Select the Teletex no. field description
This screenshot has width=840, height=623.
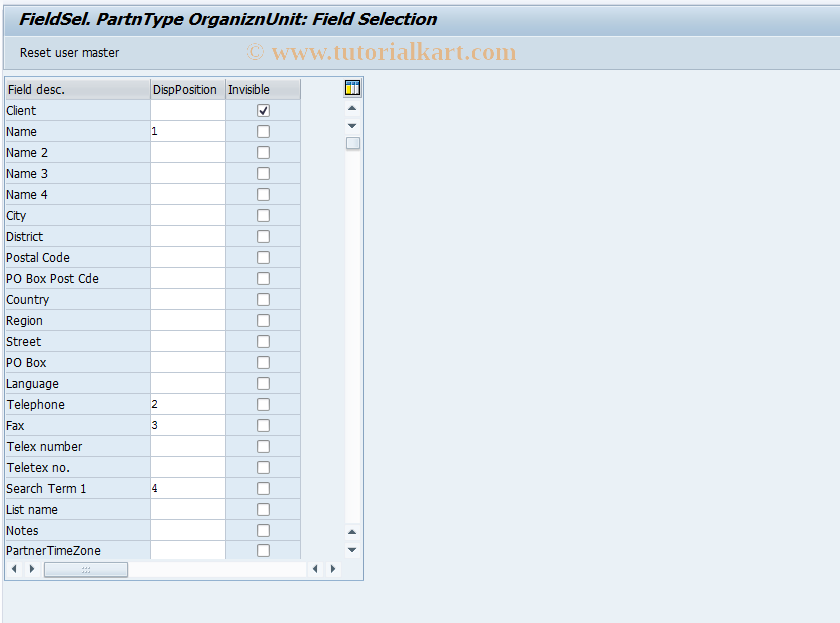[78, 468]
